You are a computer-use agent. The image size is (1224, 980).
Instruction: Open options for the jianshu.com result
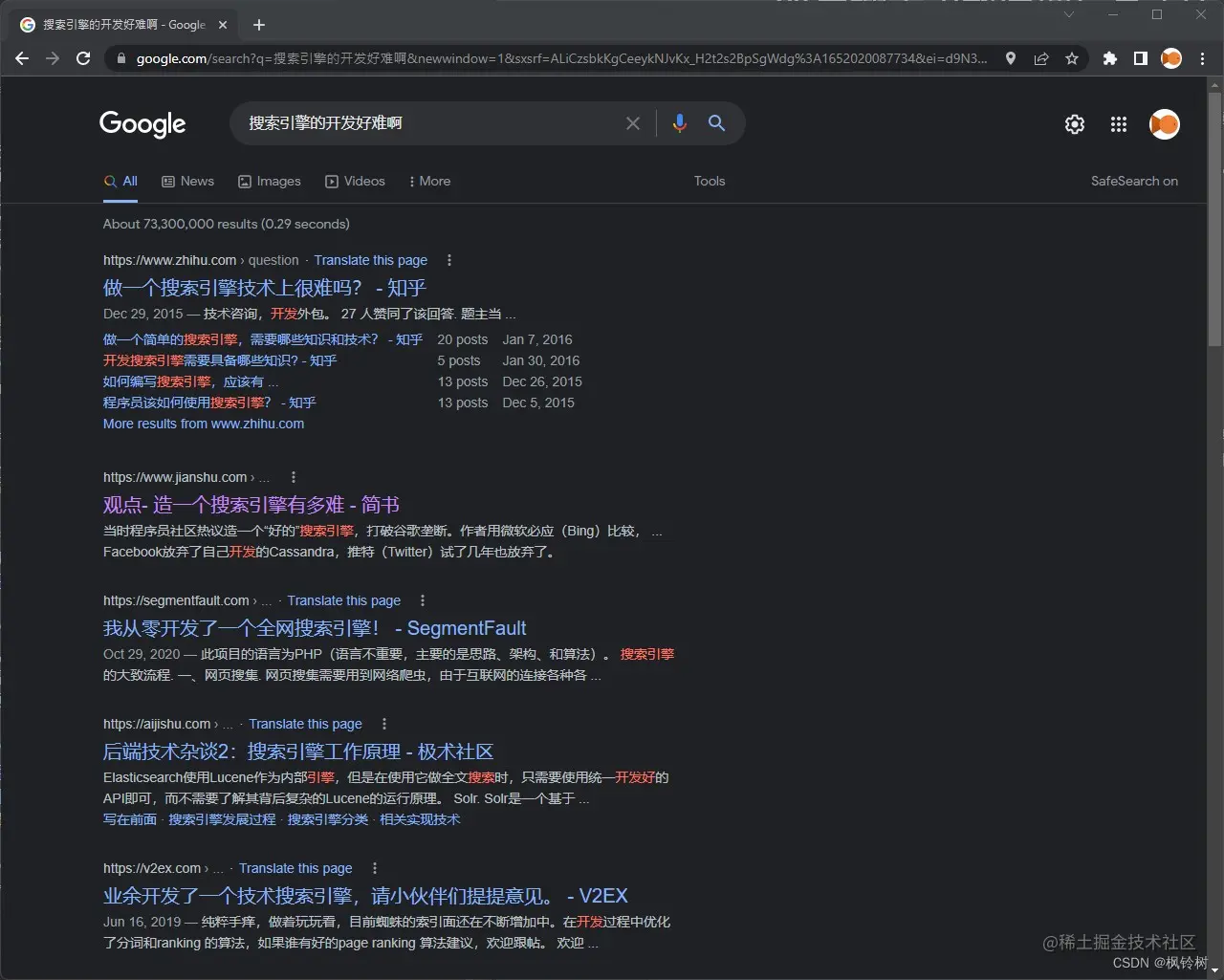click(294, 477)
